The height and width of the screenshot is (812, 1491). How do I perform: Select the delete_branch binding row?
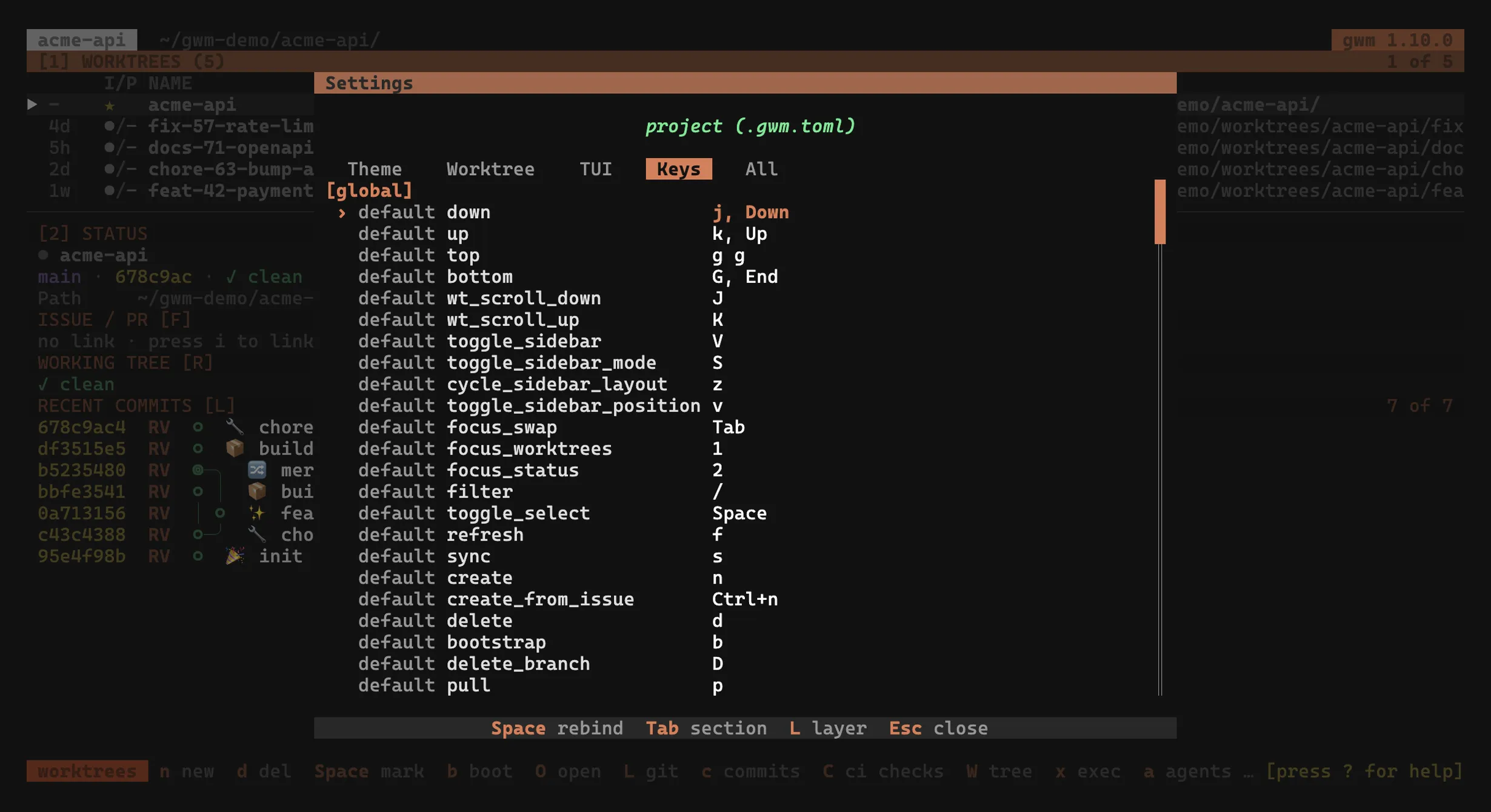[x=733, y=664]
